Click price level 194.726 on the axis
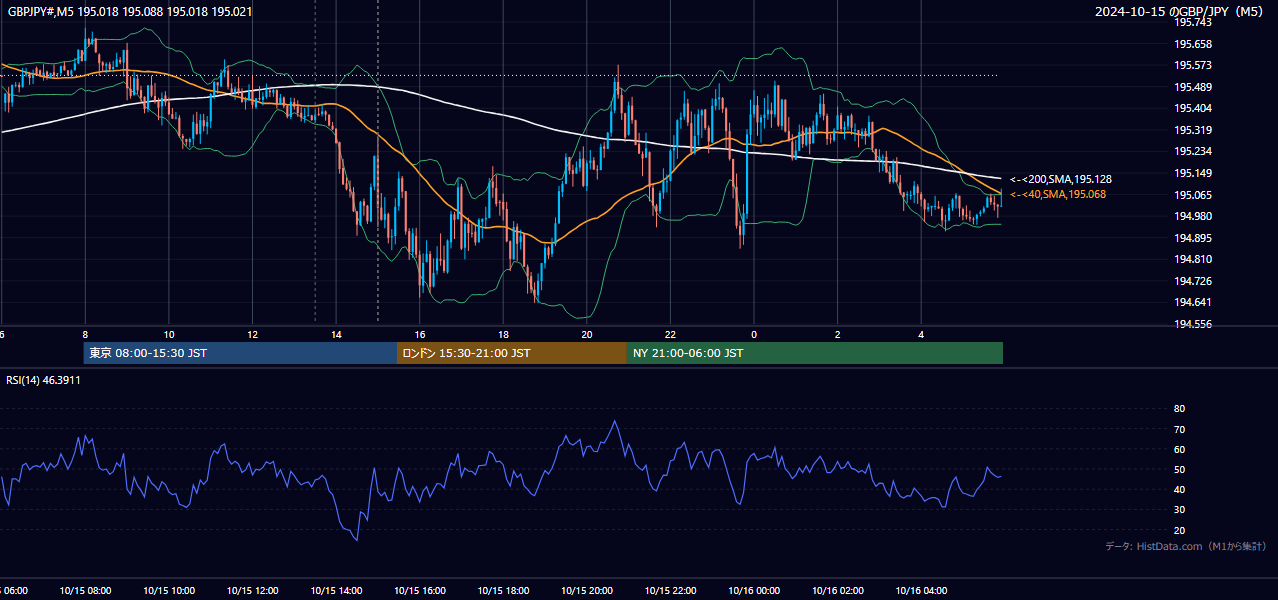The height and width of the screenshot is (600, 1278). [x=1194, y=281]
